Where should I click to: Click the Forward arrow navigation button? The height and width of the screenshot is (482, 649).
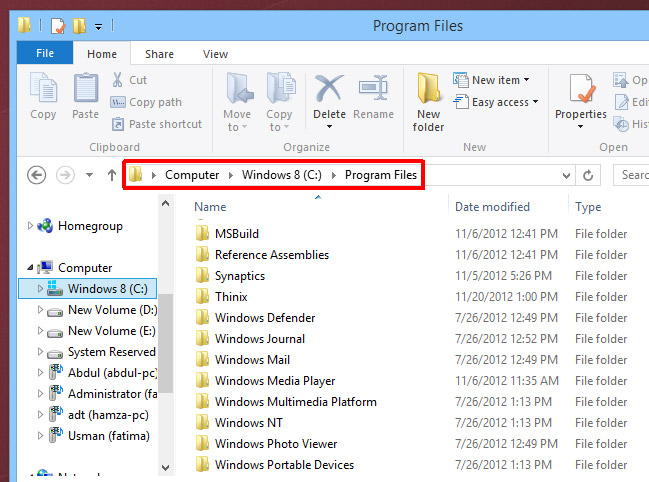[x=65, y=175]
